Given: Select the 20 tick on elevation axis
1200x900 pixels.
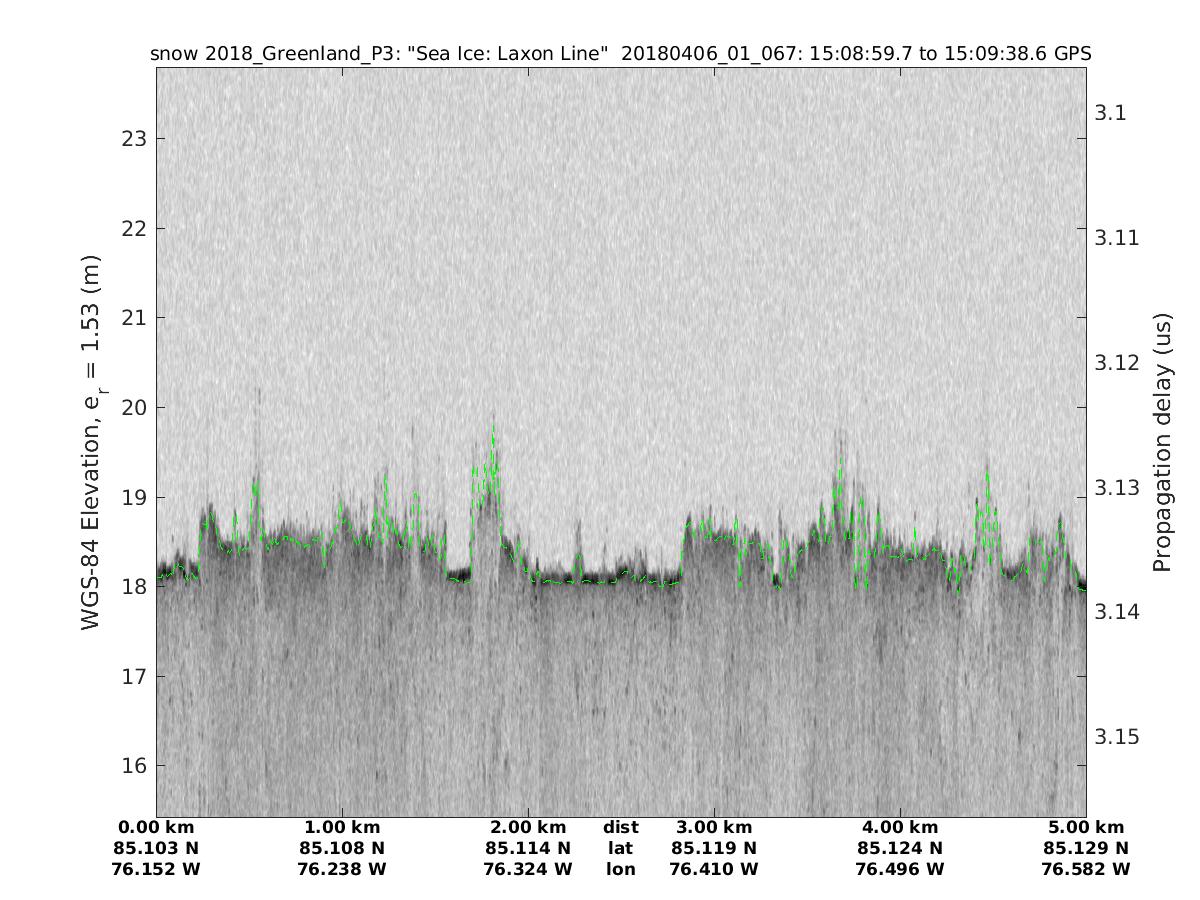Looking at the screenshot, I should point(133,407).
